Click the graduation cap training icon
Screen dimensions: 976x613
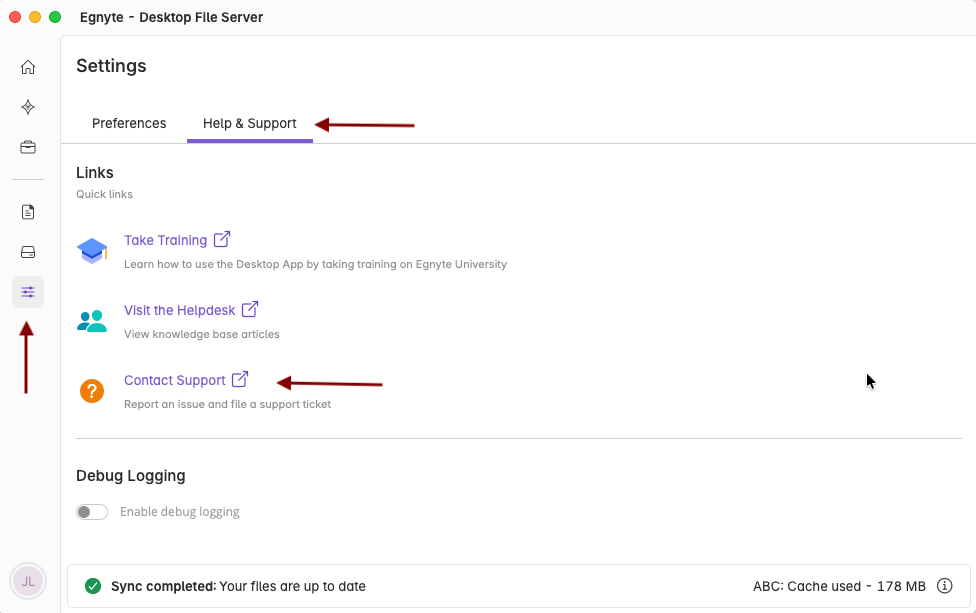pyautogui.click(x=92, y=251)
